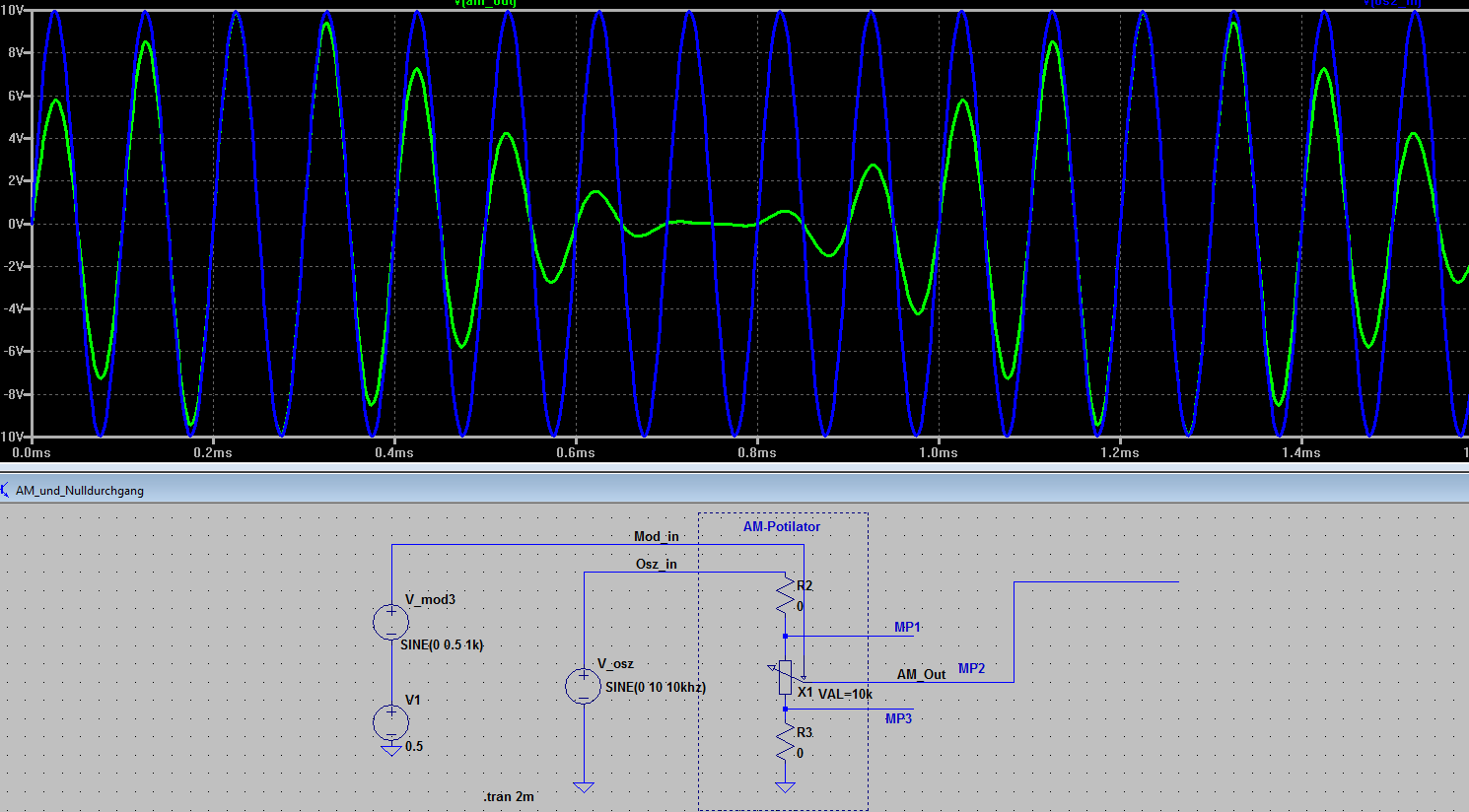Click the -8V label on the vertical axis

(x=13, y=394)
